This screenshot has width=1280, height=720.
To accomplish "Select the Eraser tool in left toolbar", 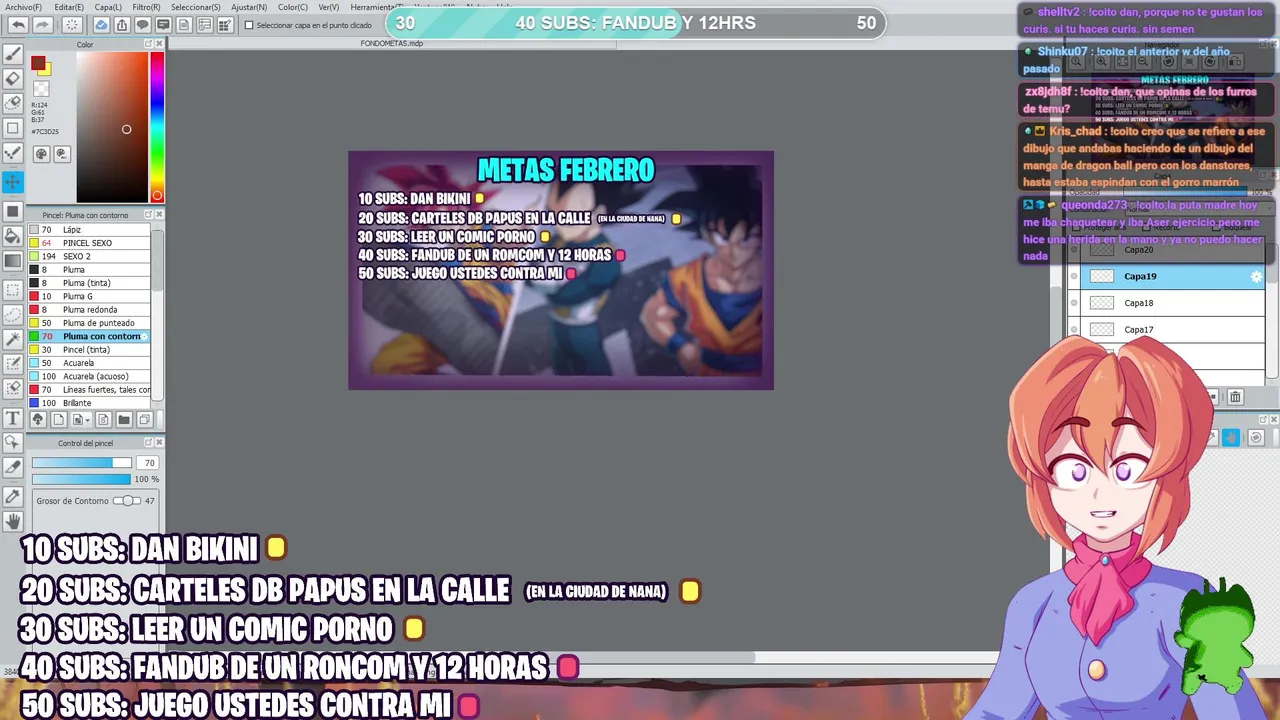I will [x=13, y=79].
